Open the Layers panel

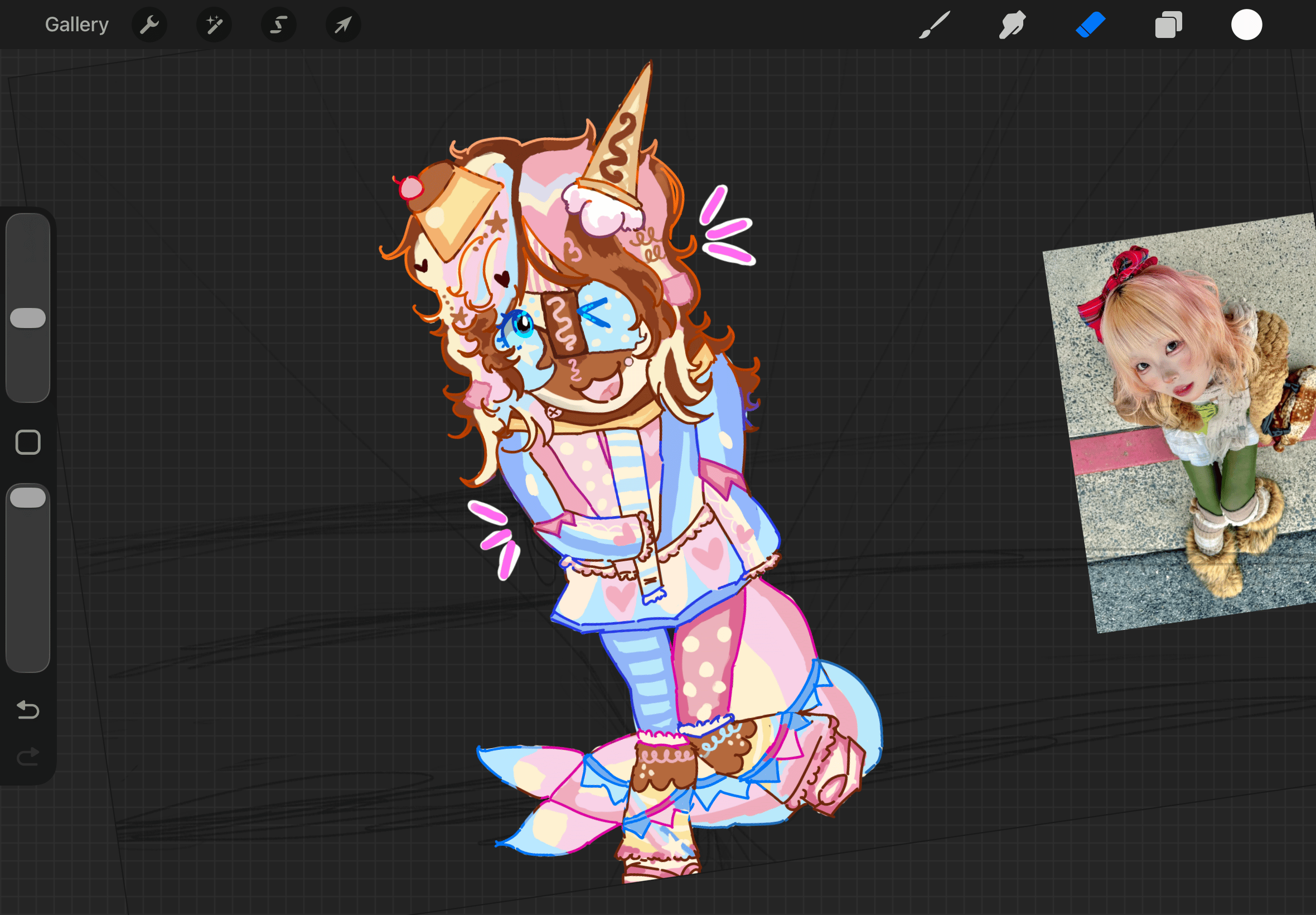coord(1168,25)
